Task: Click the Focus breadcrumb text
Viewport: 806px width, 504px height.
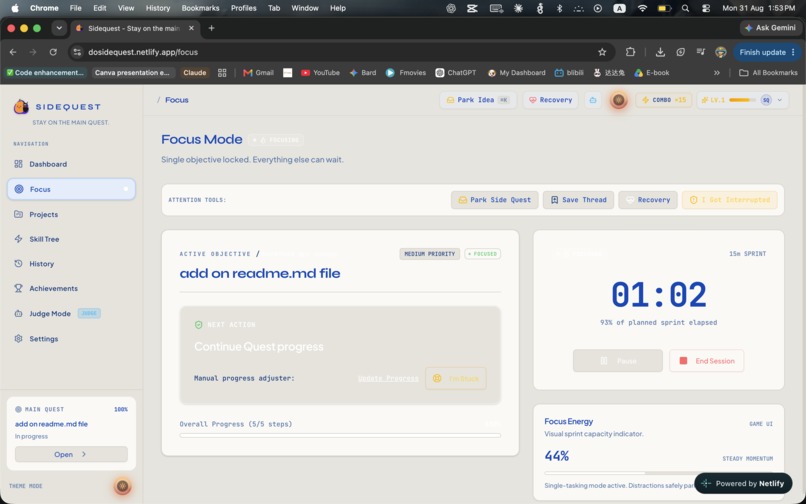Action: 177,100
